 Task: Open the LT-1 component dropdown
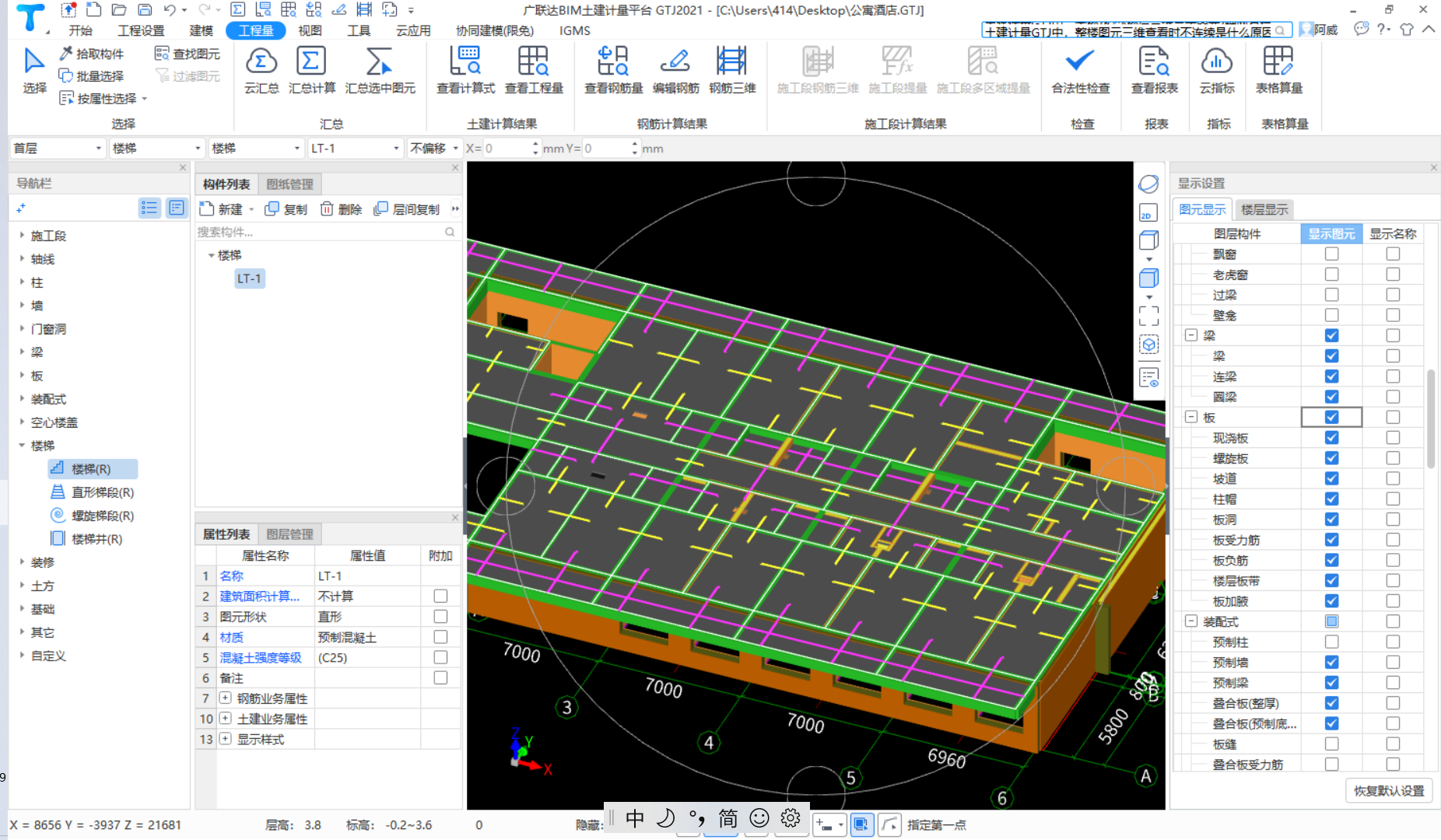(355, 149)
